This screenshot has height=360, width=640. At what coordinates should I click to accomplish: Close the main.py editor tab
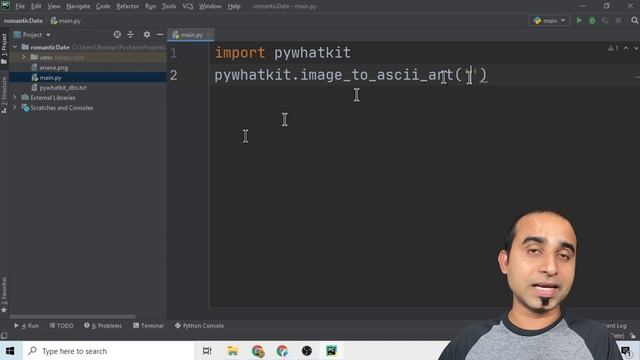(x=209, y=35)
